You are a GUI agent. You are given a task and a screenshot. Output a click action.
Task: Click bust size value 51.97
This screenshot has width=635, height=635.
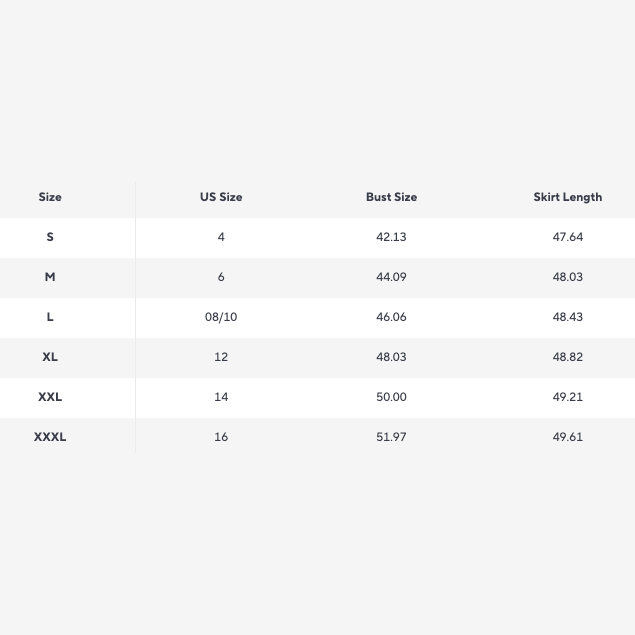click(391, 437)
